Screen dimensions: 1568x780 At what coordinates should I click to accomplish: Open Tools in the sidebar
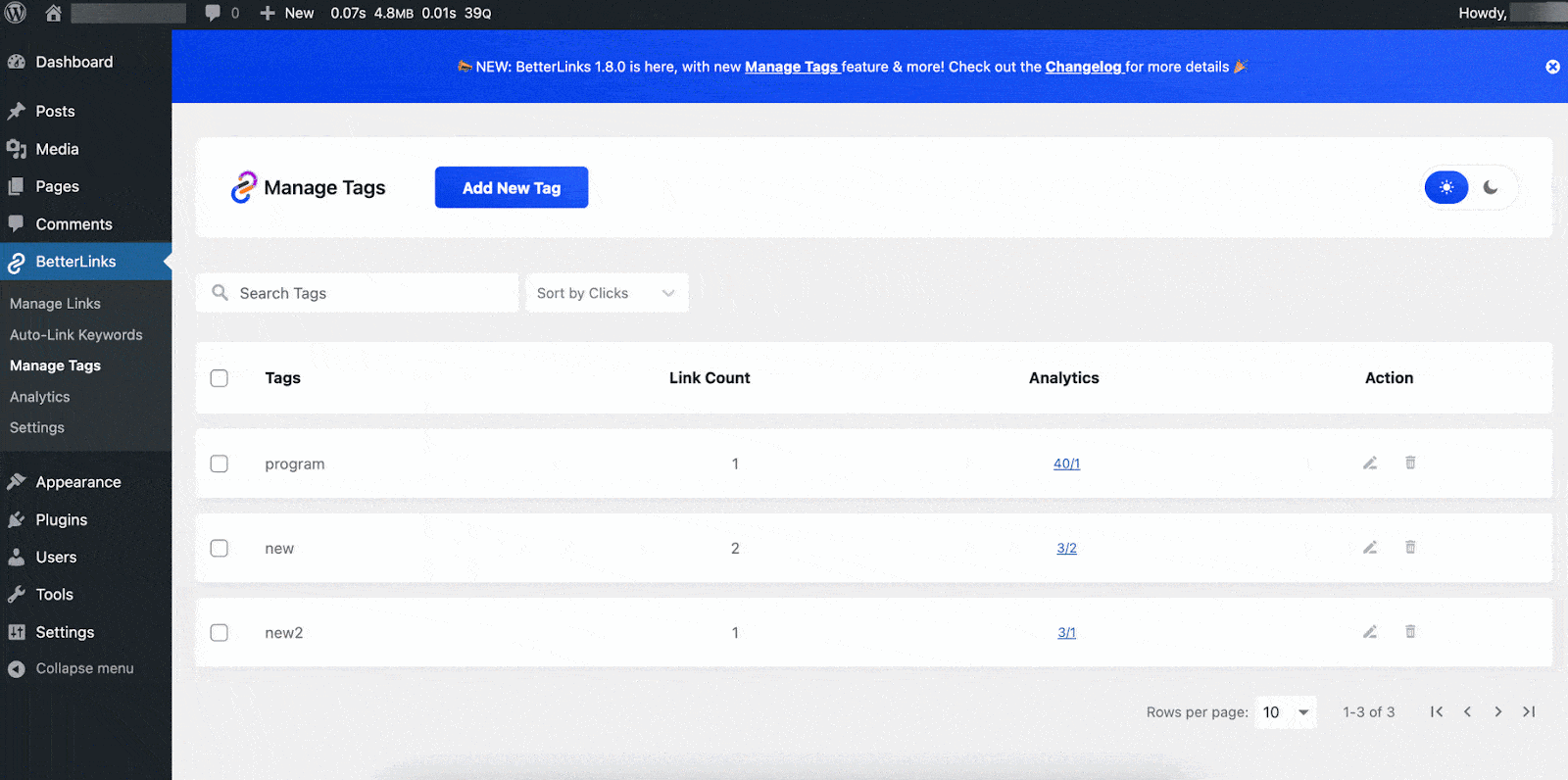85,595
